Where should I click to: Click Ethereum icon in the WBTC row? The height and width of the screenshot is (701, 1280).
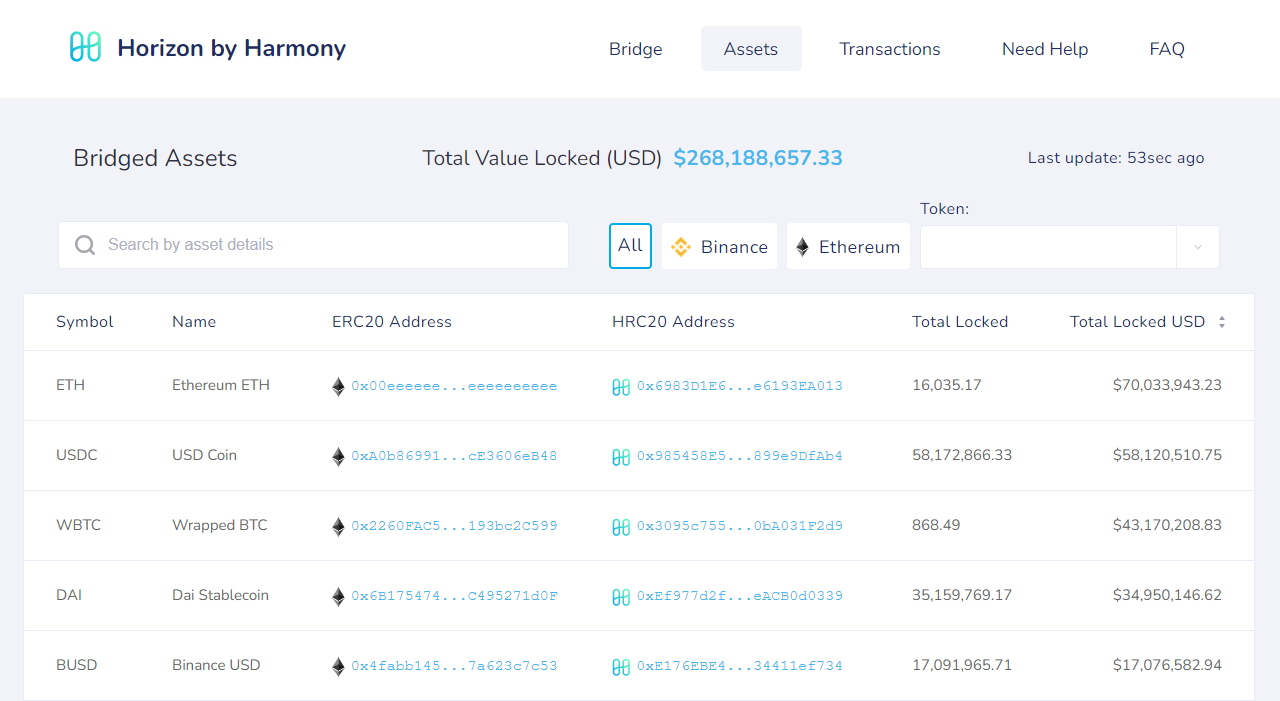[x=338, y=526]
